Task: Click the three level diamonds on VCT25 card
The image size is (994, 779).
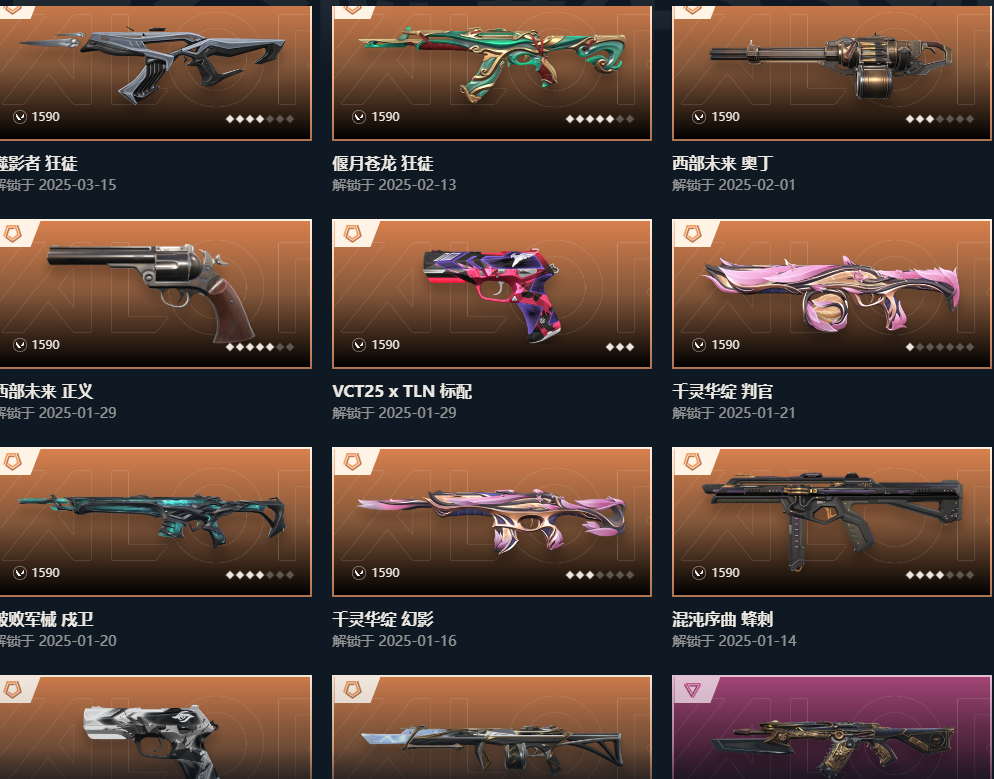Action: [x=619, y=347]
